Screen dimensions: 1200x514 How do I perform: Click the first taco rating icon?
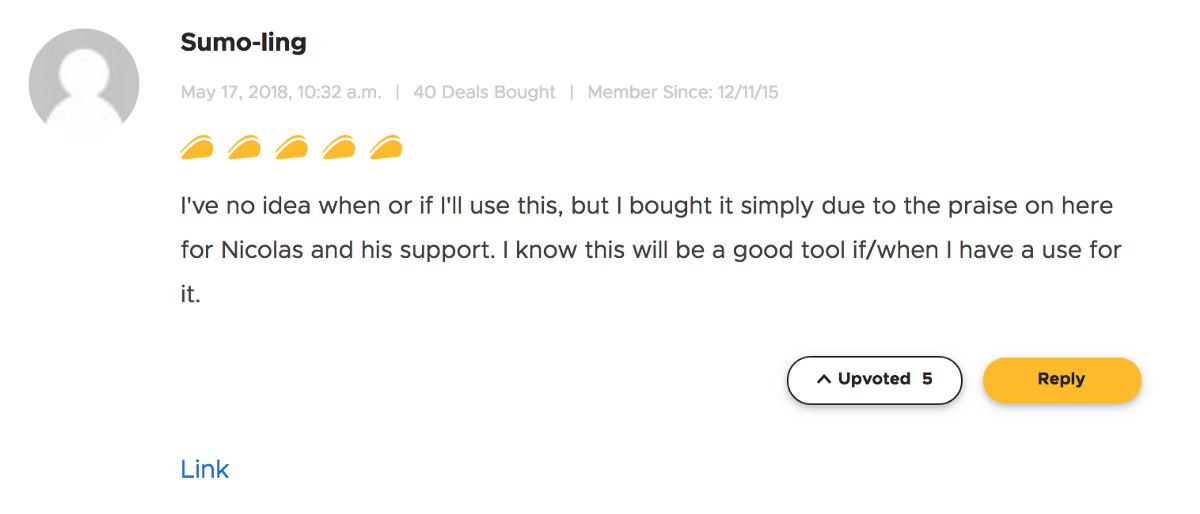tap(197, 149)
